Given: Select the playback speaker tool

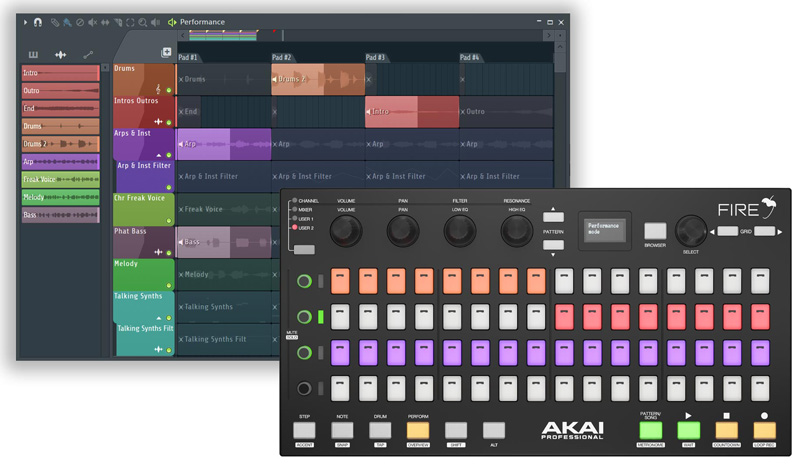Looking at the screenshot, I should pyautogui.click(x=156, y=22).
